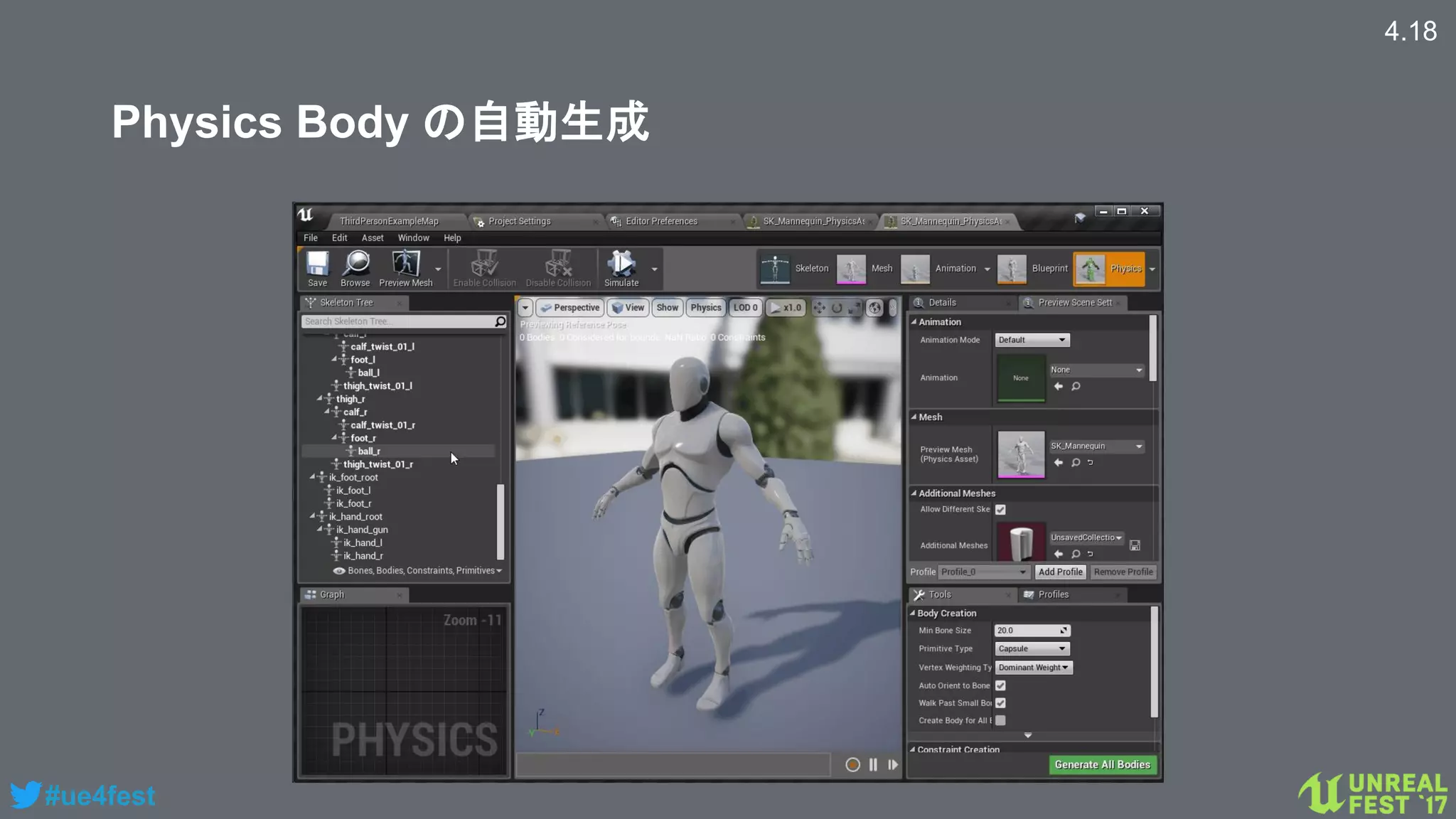
Task: Click Min Bone Size value field
Action: tap(1032, 630)
